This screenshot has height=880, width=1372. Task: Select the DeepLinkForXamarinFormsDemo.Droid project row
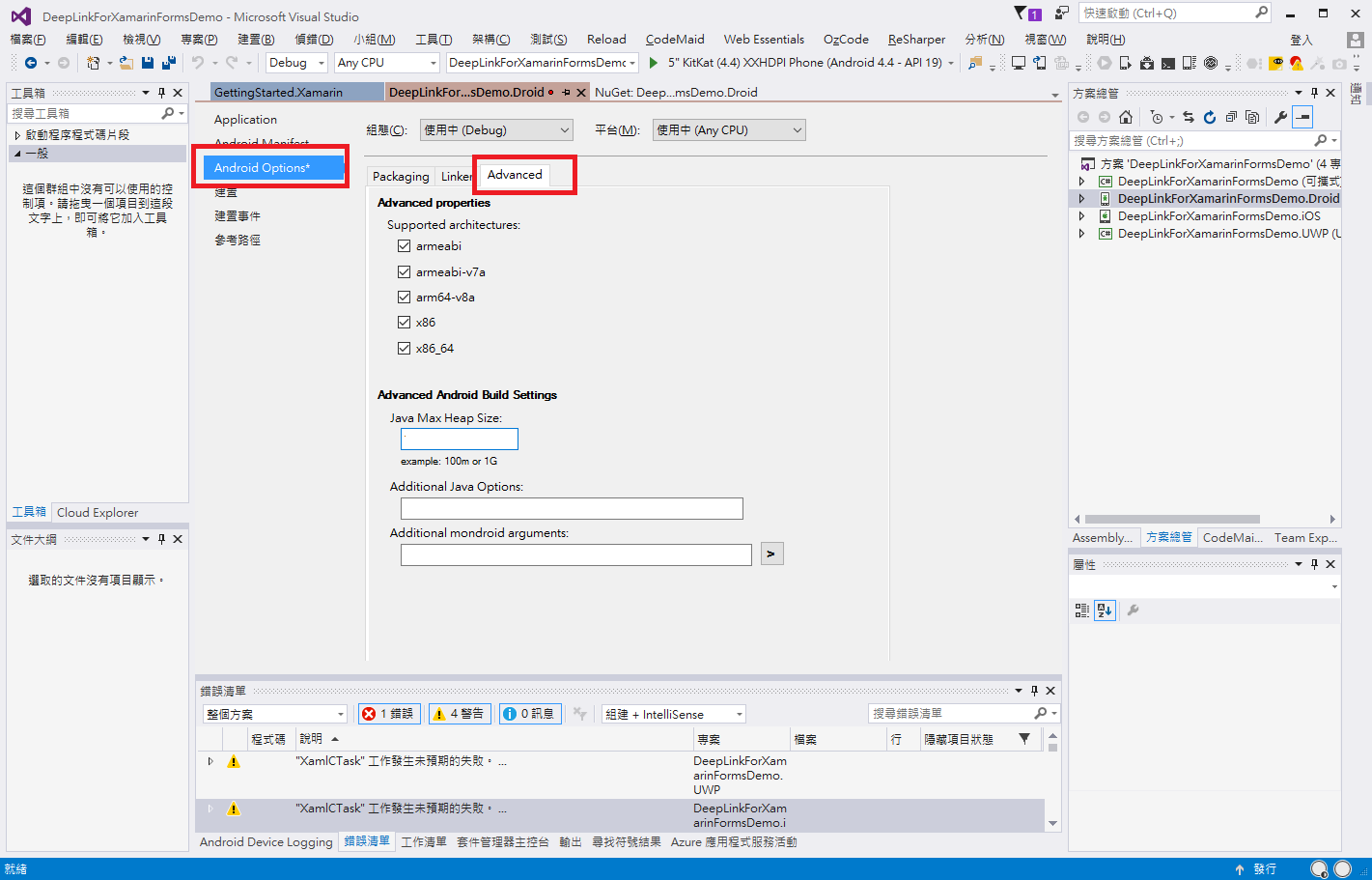pyautogui.click(x=1205, y=199)
